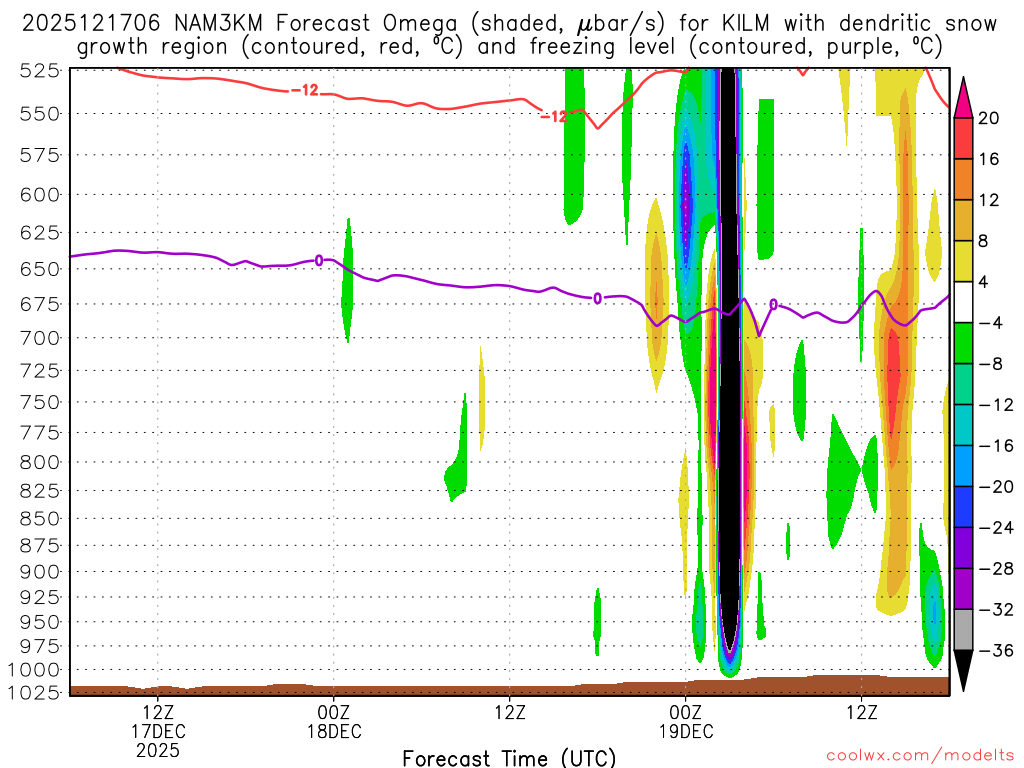Select the 700 pressure level label
Screen dimensions: 1024x768
[40, 338]
